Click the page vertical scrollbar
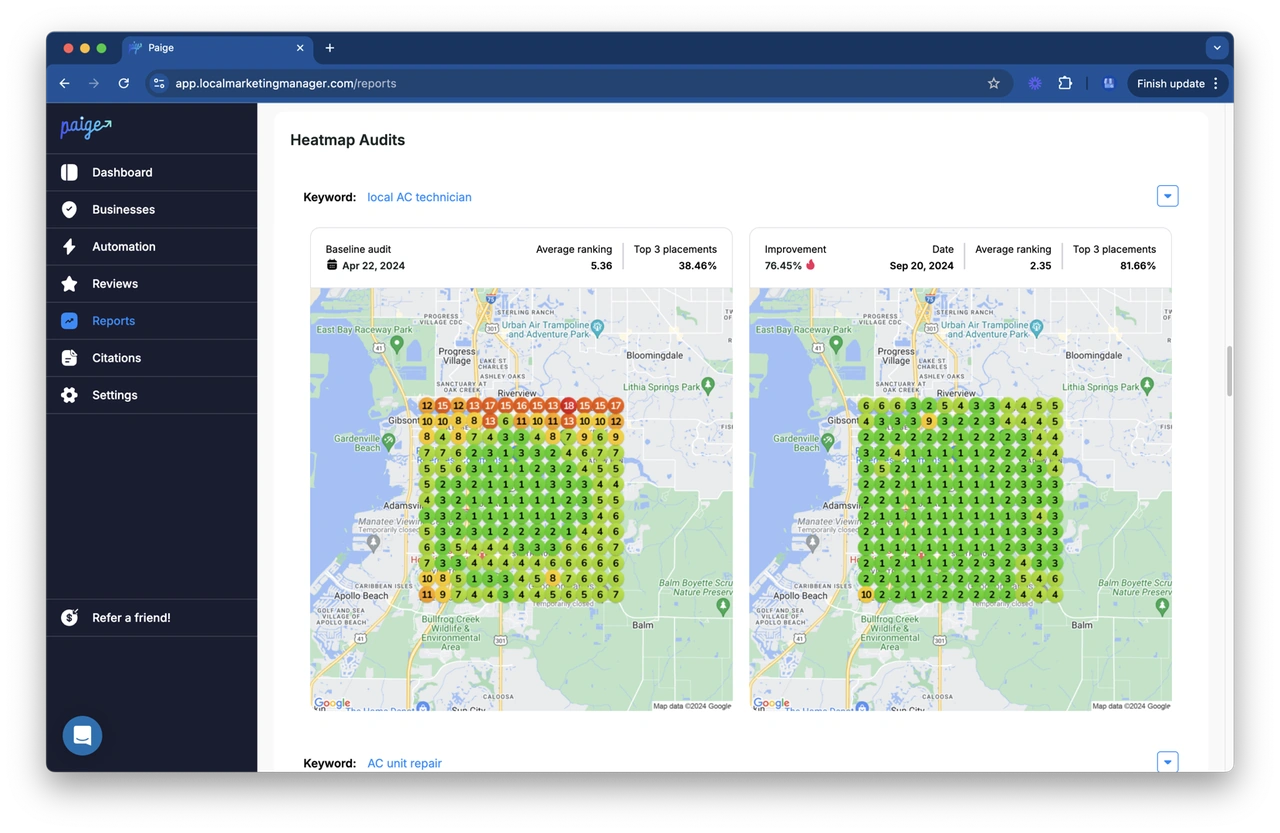This screenshot has height=833, width=1280. click(x=1228, y=372)
